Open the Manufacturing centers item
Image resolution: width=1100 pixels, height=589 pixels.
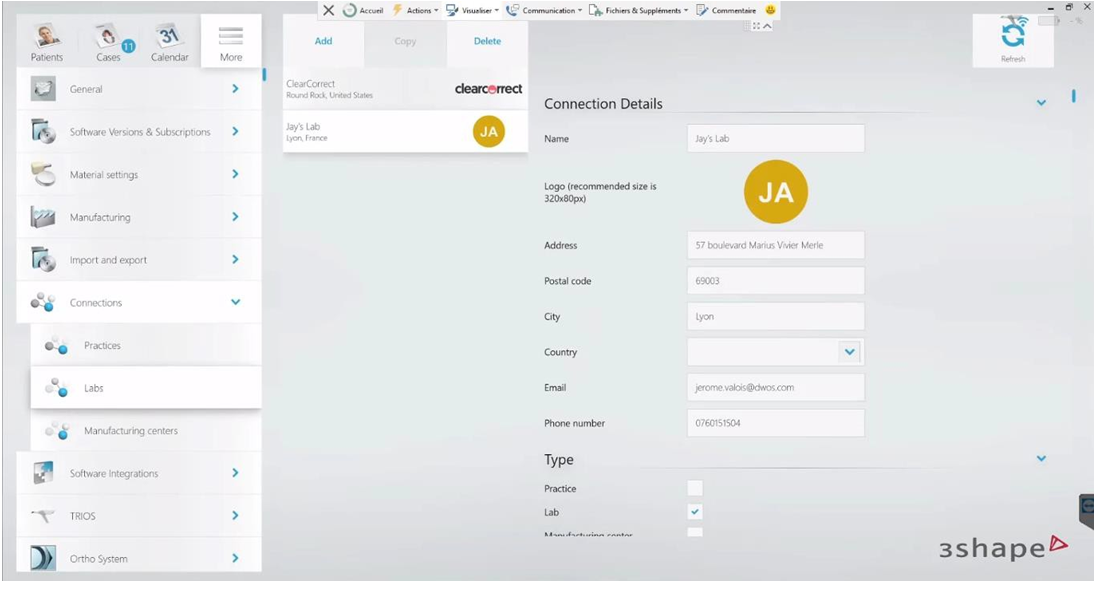[x=146, y=431]
